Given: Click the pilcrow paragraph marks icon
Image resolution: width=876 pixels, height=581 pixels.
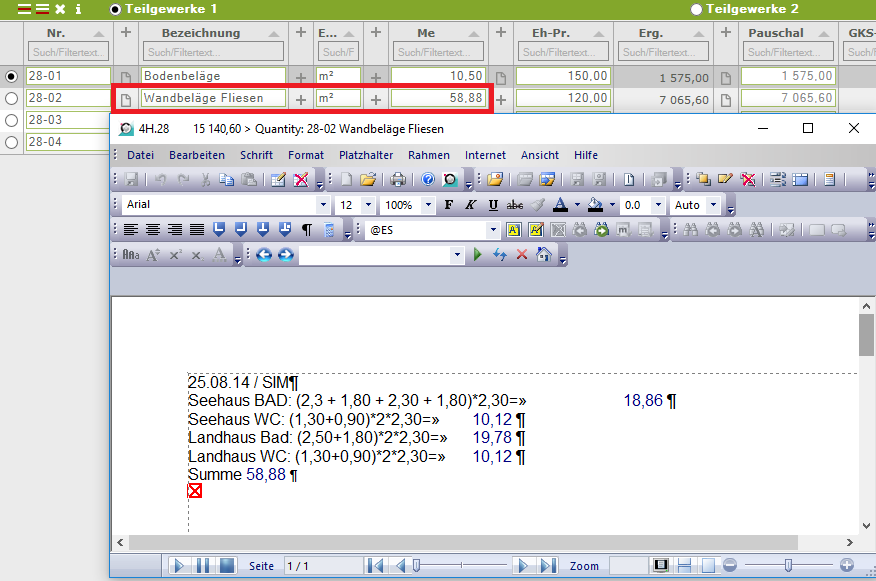Looking at the screenshot, I should [x=307, y=230].
